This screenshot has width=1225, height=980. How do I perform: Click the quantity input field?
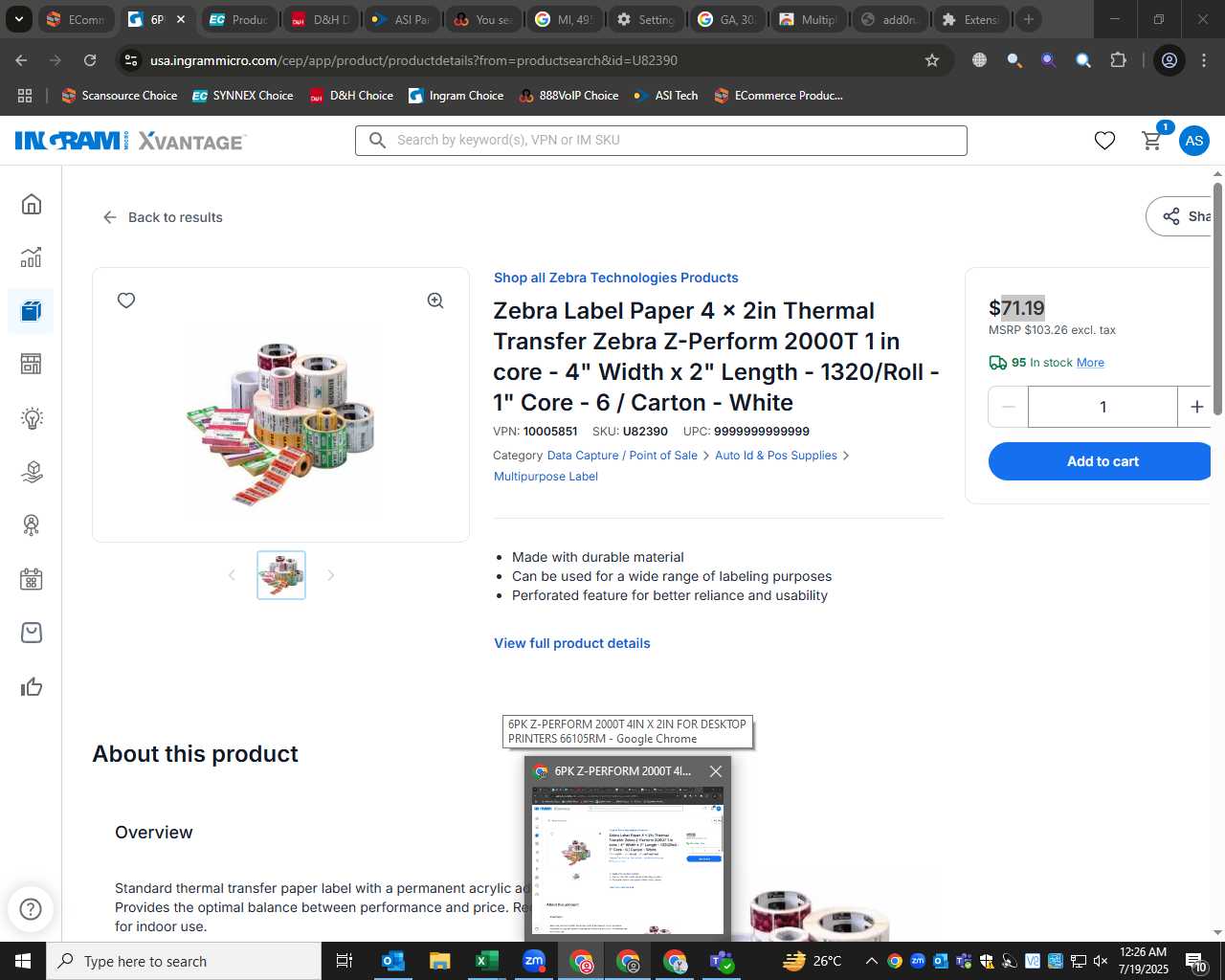pyautogui.click(x=1102, y=407)
